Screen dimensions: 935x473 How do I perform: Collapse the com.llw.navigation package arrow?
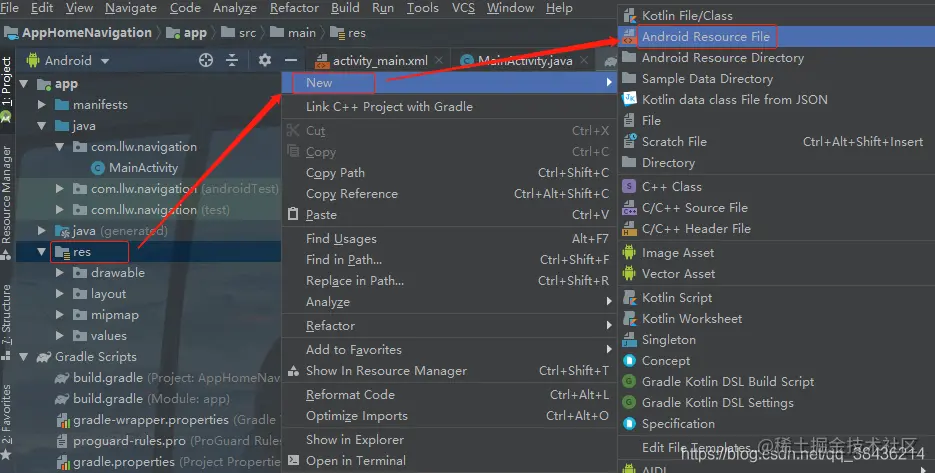click(60, 147)
